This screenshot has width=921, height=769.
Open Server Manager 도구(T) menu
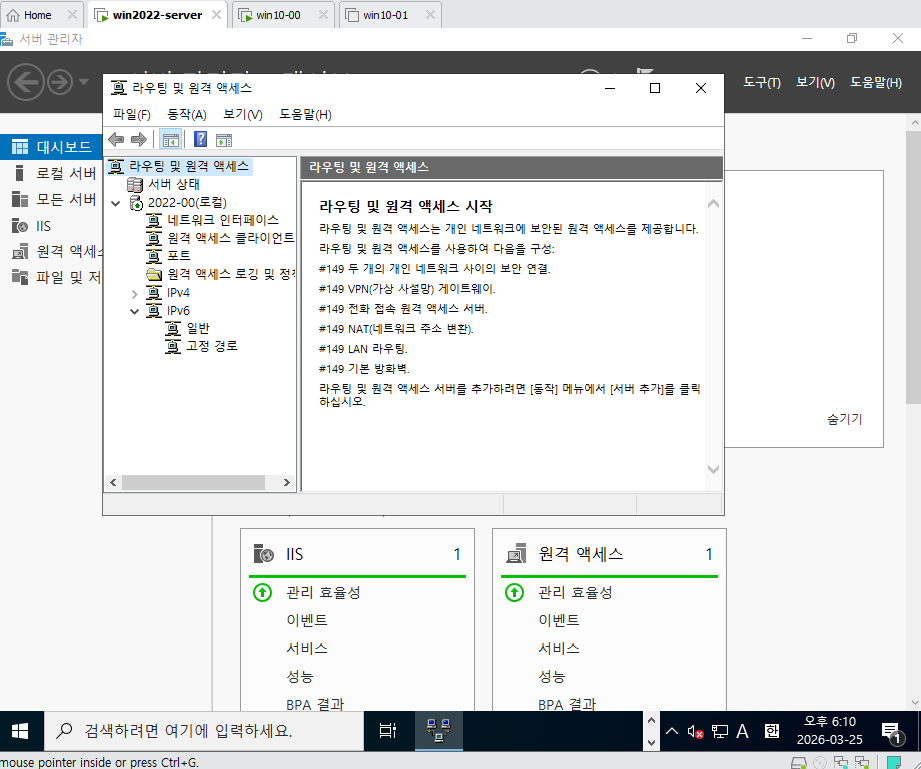click(x=762, y=83)
